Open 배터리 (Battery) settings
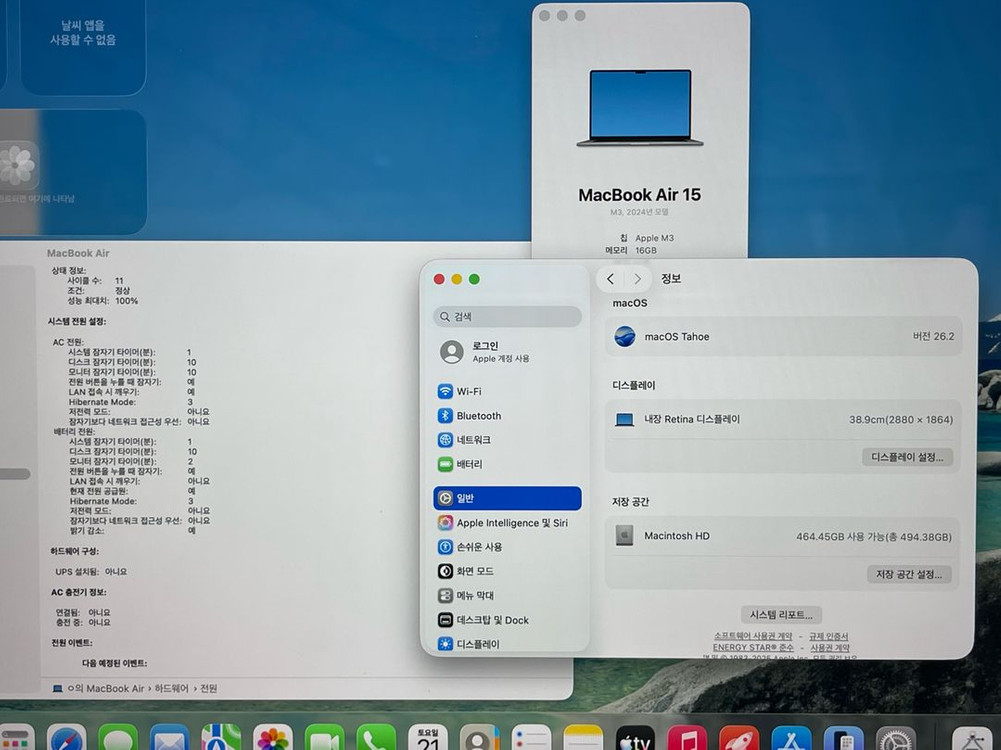Image resolution: width=1001 pixels, height=750 pixels. (x=466, y=463)
